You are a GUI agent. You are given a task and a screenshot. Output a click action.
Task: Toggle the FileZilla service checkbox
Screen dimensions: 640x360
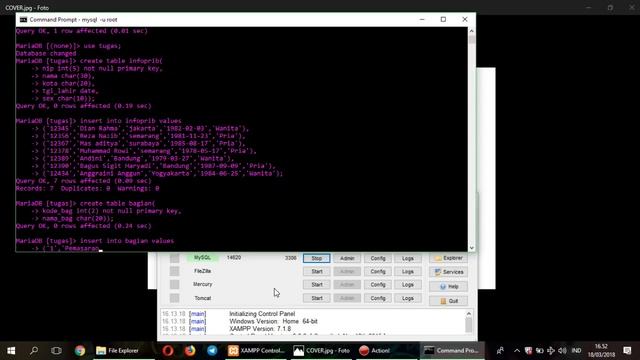(x=174, y=271)
